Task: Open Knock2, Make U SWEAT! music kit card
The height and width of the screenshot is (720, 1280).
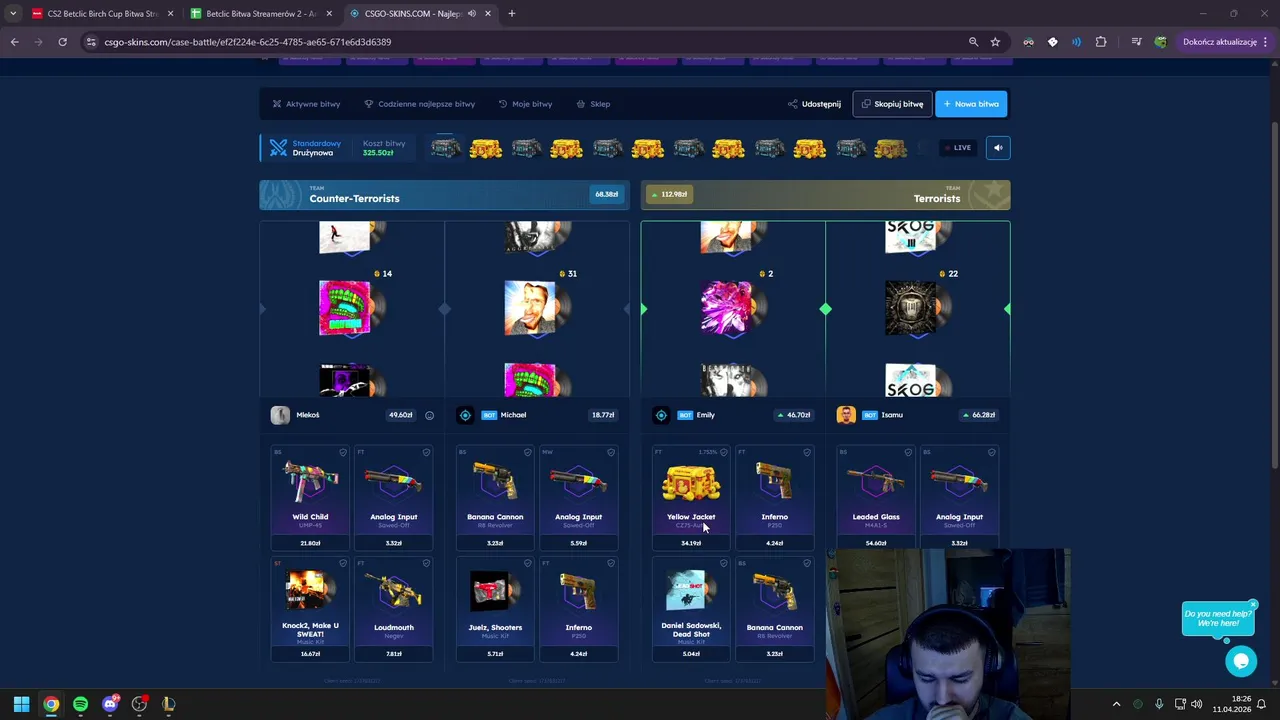Action: point(310,609)
